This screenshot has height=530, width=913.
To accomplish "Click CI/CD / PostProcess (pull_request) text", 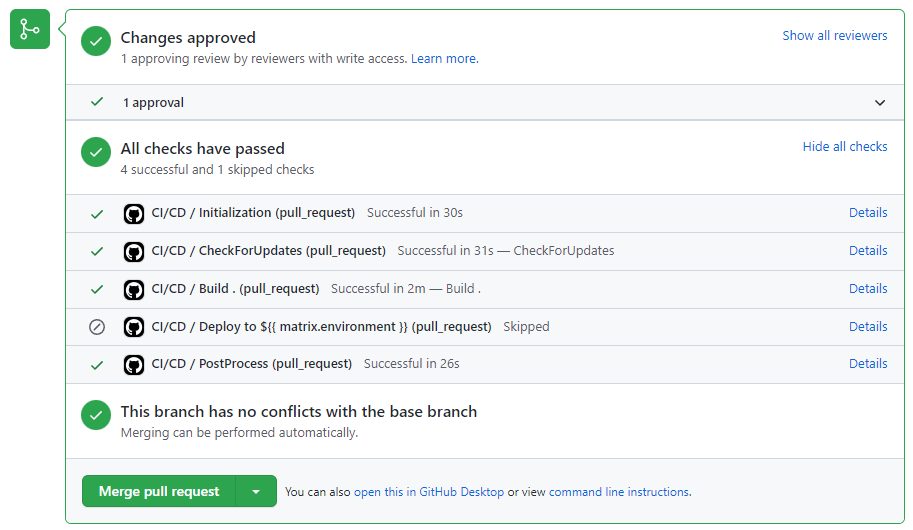I will pos(252,363).
